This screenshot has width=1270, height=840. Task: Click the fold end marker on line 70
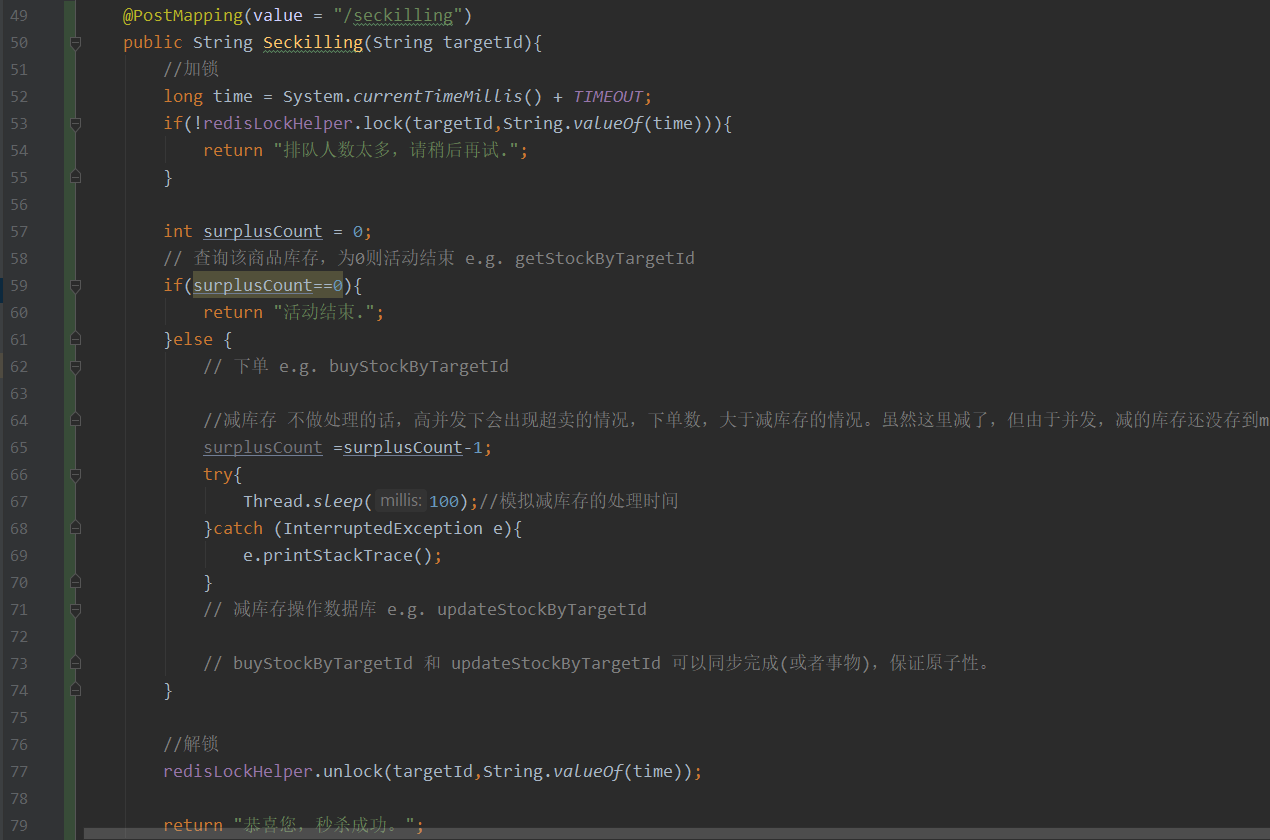coord(76,583)
